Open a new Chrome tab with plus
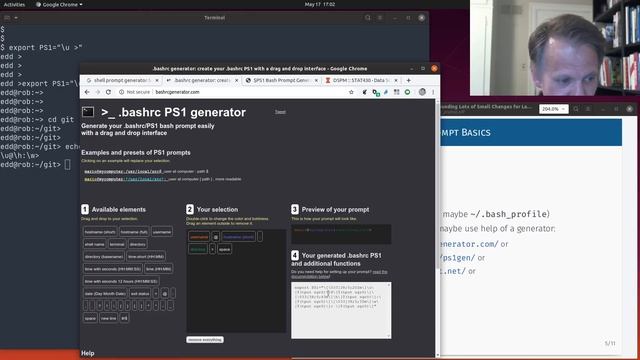The width and height of the screenshot is (640, 360). (409, 80)
